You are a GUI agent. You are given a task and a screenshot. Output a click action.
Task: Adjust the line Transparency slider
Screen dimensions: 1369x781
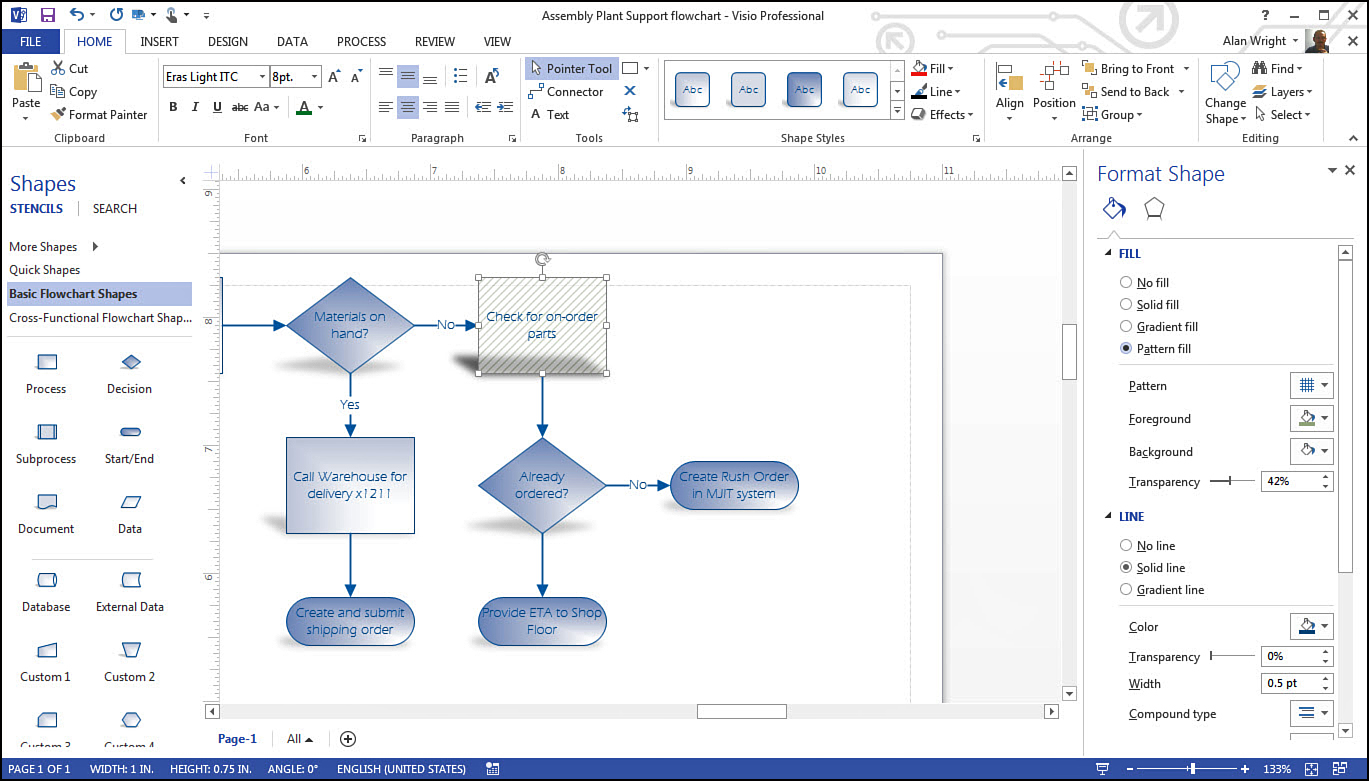point(1232,657)
